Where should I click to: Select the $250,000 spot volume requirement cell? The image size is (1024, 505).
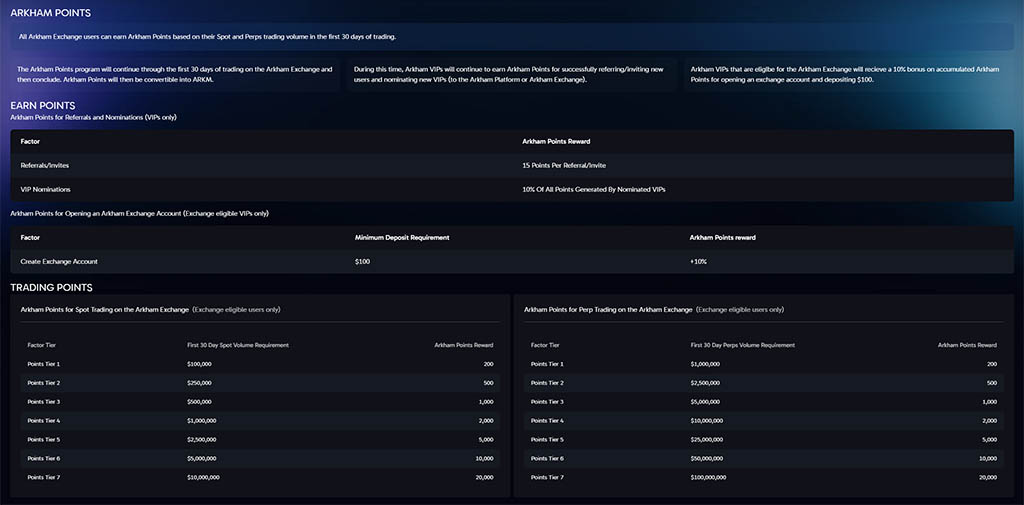[x=199, y=383]
